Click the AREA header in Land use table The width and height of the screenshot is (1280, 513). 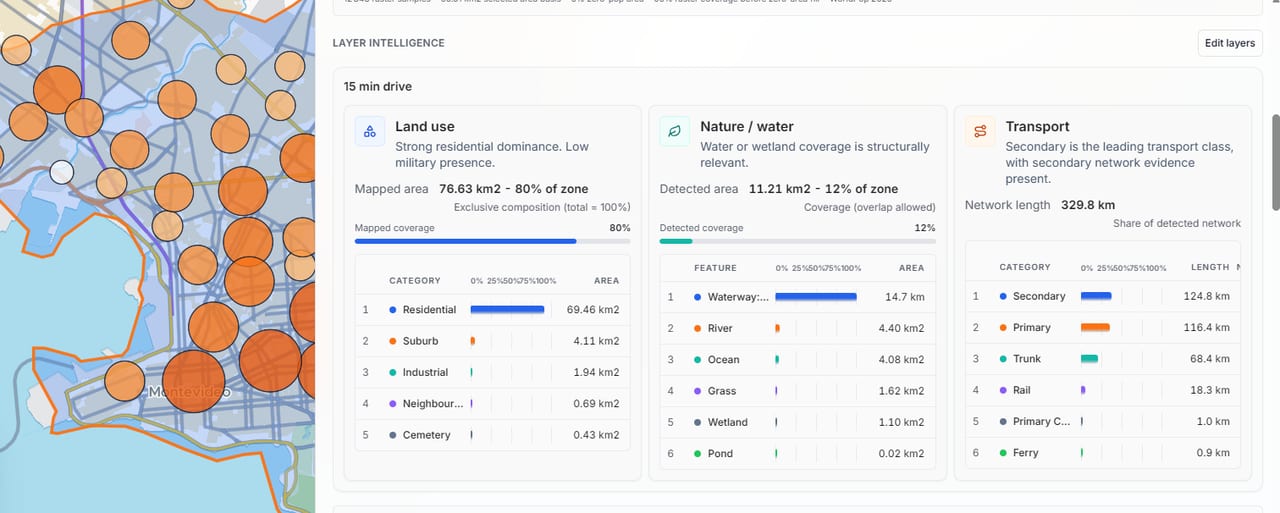click(606, 281)
